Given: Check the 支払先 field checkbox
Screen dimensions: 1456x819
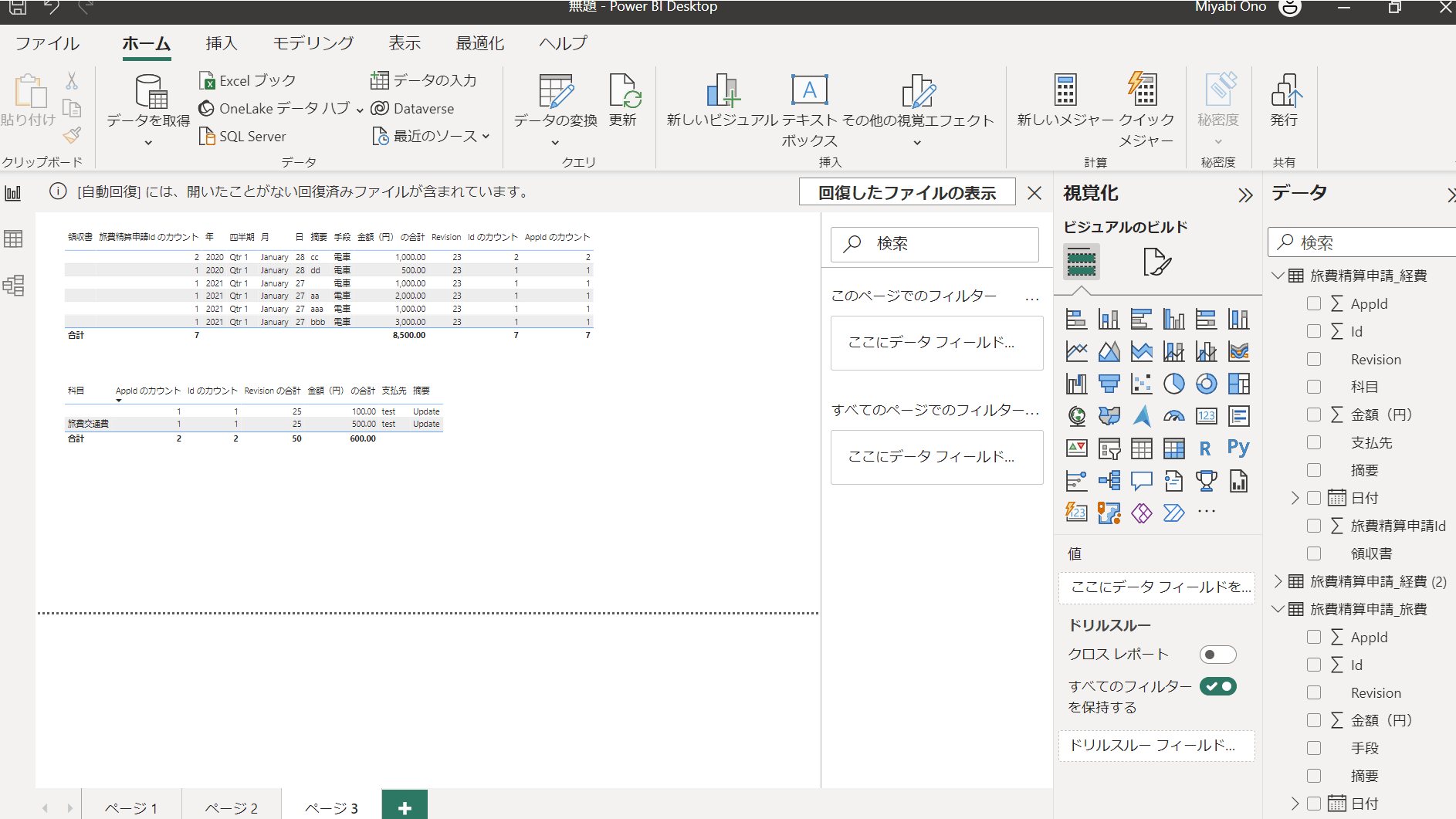Looking at the screenshot, I should tap(1314, 442).
